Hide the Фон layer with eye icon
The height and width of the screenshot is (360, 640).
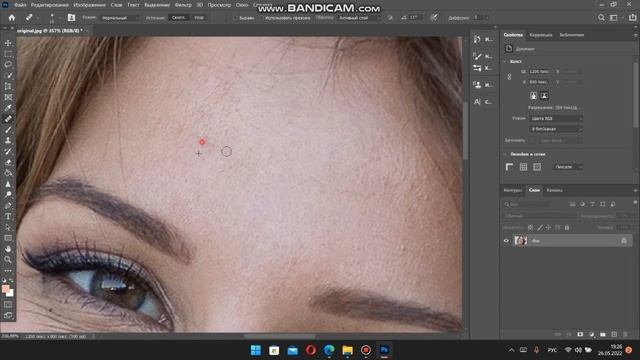click(506, 241)
